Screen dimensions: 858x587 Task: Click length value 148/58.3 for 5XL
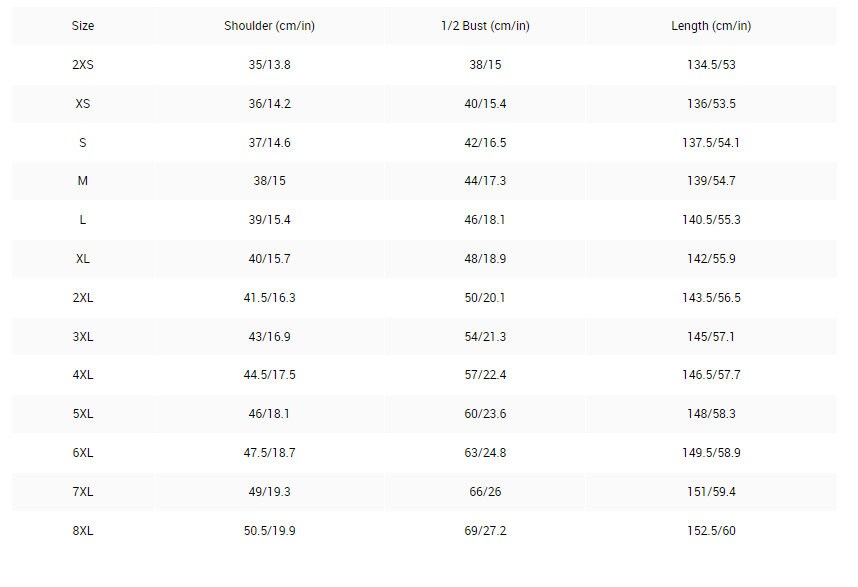tap(710, 414)
